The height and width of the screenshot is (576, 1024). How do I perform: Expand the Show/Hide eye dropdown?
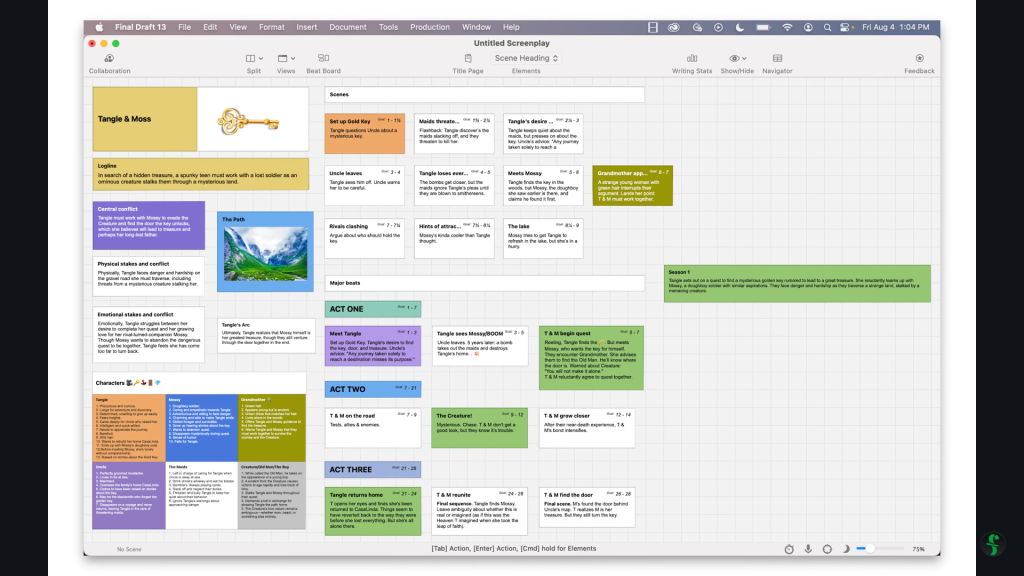[x=737, y=59]
